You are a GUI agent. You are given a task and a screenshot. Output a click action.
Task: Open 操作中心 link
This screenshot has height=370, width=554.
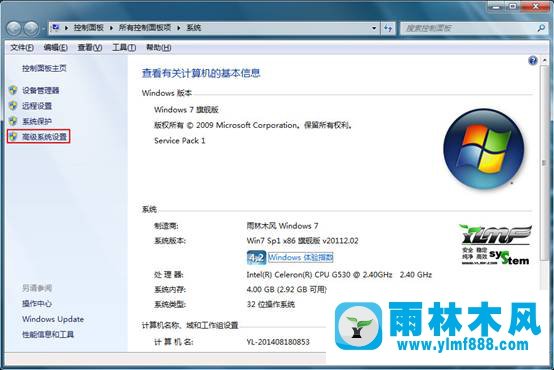click(37, 304)
